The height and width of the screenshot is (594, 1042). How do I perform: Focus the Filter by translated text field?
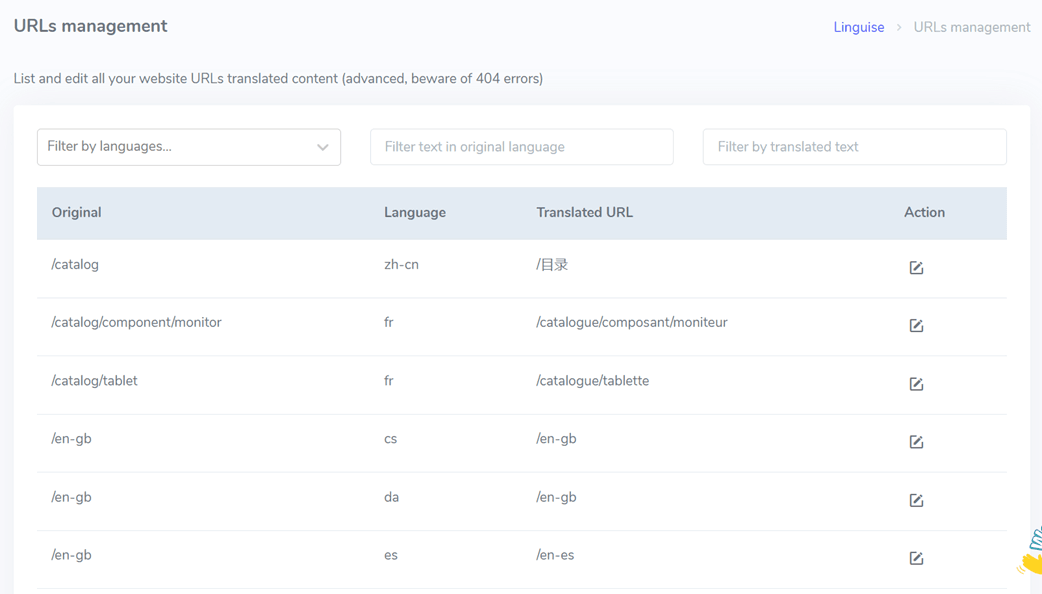[x=855, y=147]
